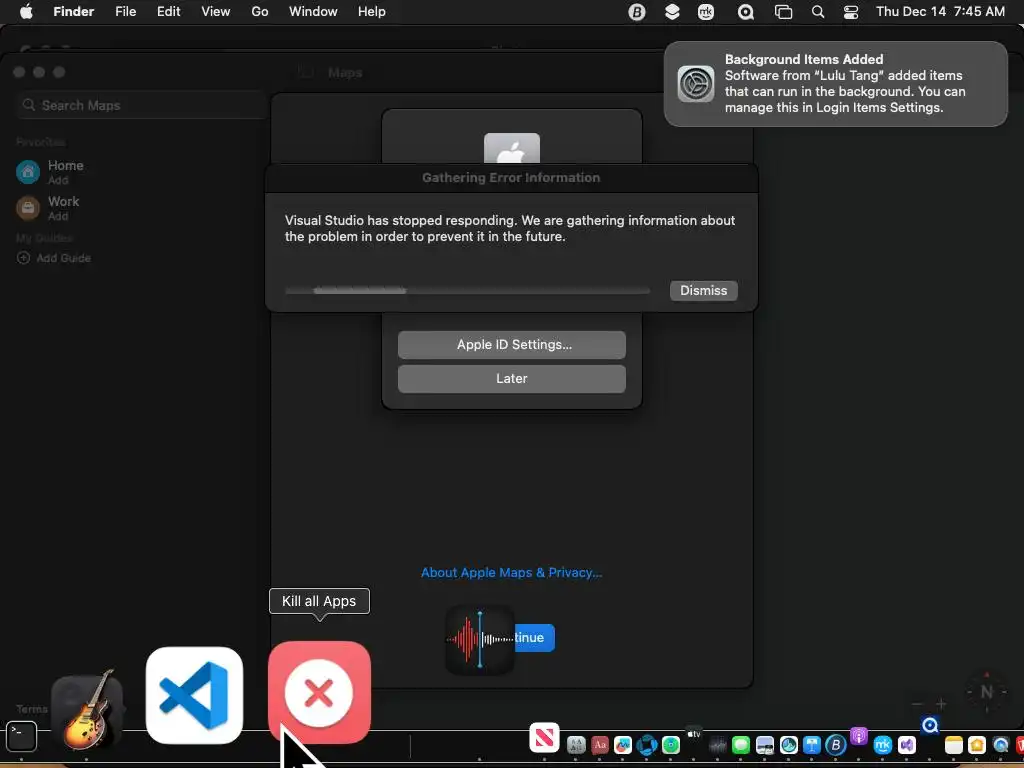Open Font Book in the dock
This screenshot has width=1024, height=768.
pos(576,745)
